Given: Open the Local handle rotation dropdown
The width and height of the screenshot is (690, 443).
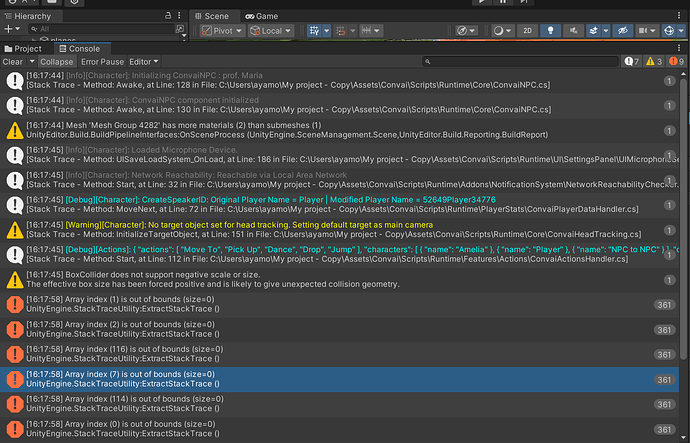Looking at the screenshot, I should click(272, 31).
